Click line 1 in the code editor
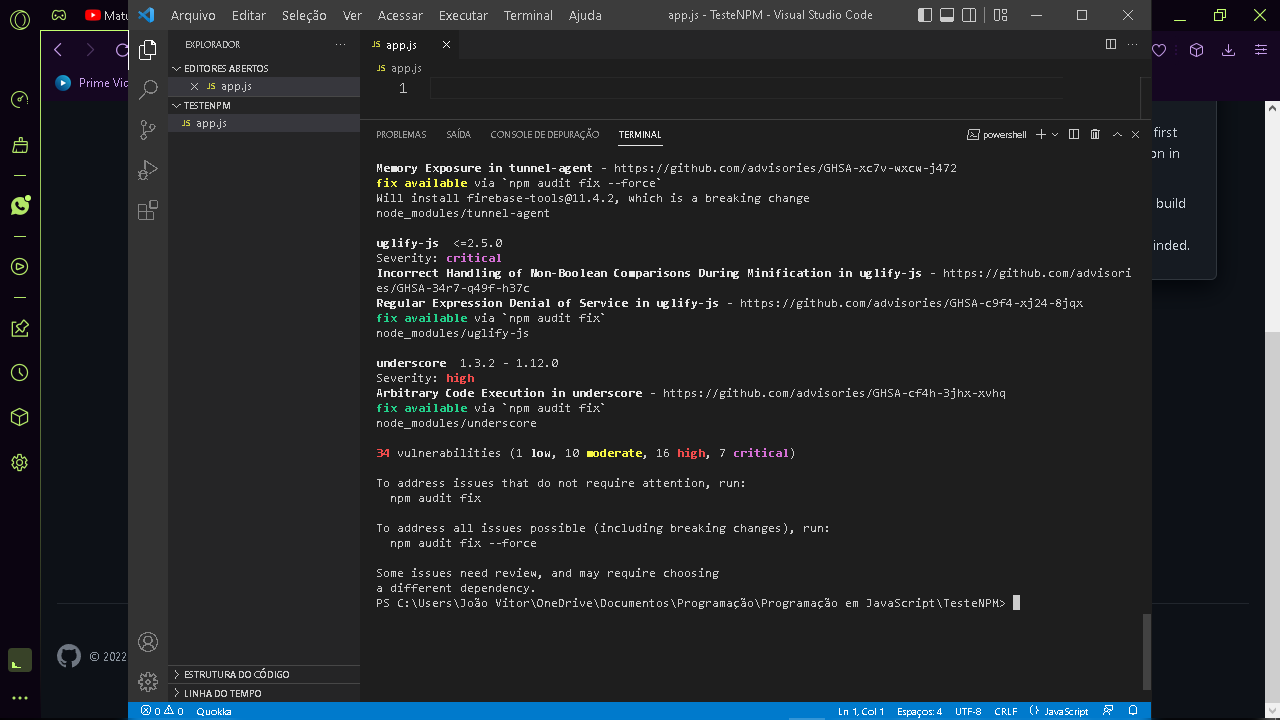The height and width of the screenshot is (720, 1280). coord(747,88)
